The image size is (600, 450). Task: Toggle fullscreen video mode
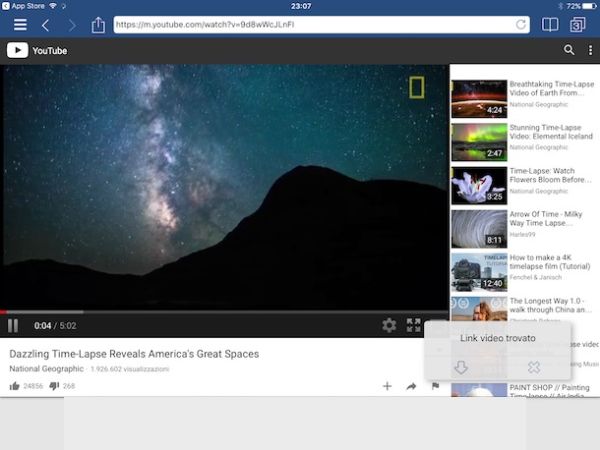tap(413, 325)
